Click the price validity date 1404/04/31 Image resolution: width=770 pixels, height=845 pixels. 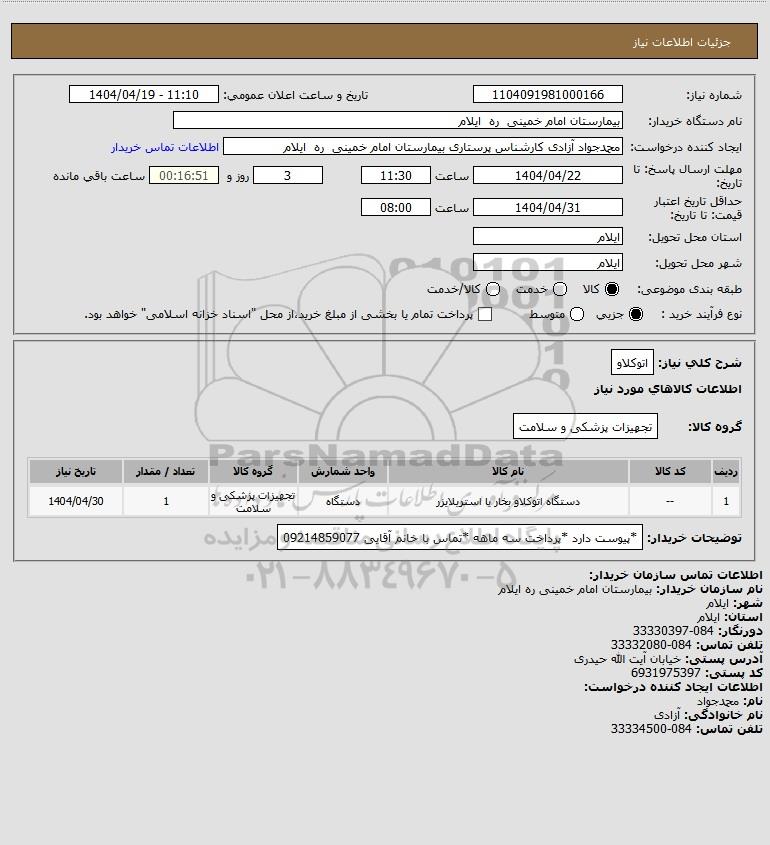pos(547,207)
